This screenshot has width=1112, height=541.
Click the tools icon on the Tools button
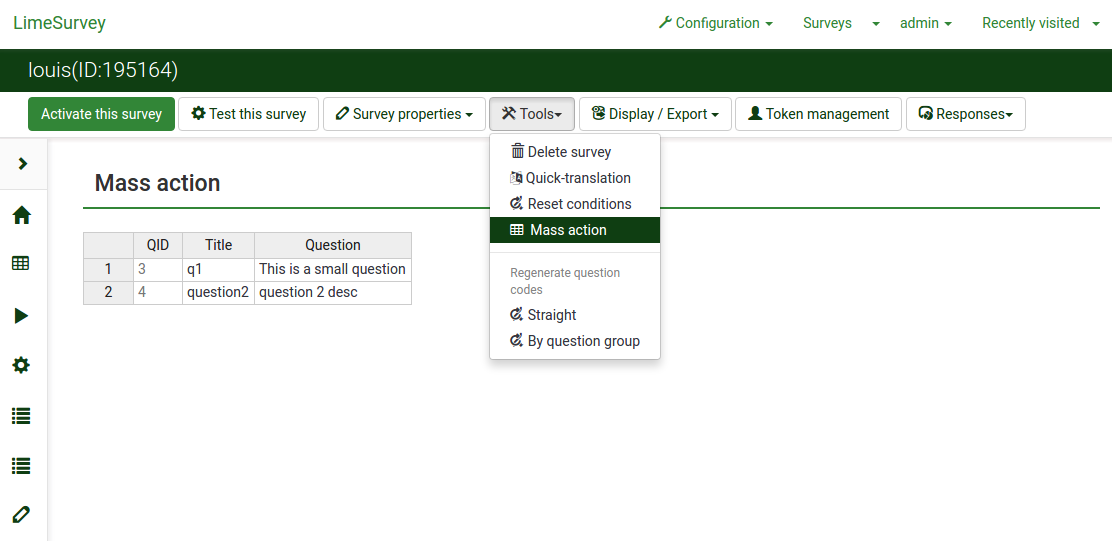pos(508,113)
